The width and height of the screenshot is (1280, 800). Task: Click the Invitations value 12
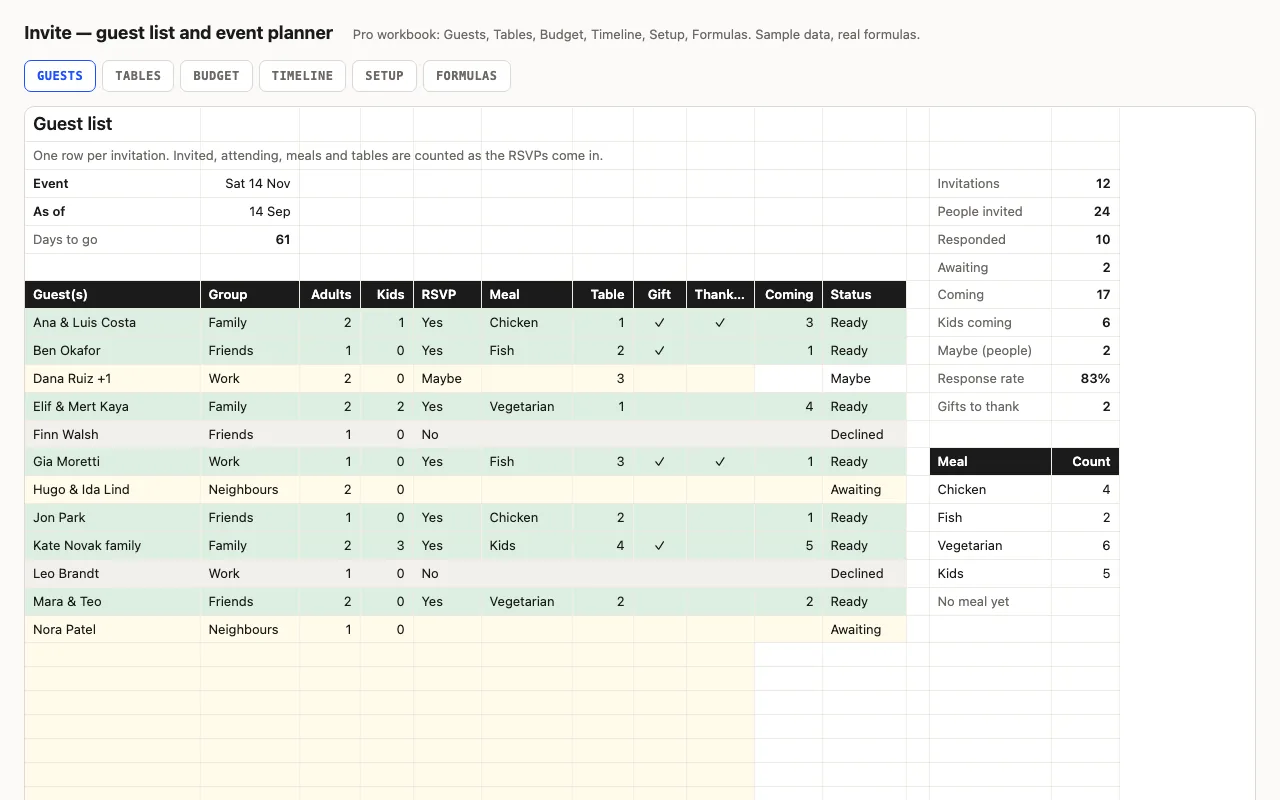1085,184
